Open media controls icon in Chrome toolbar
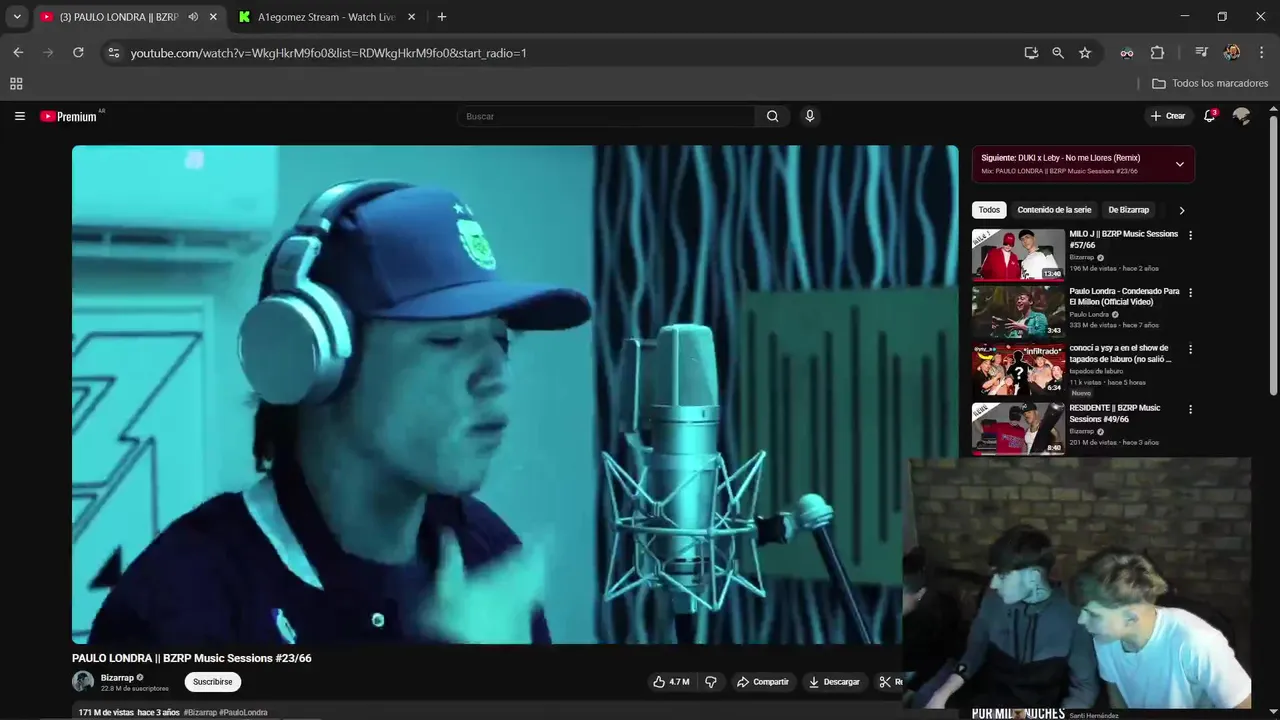 click(x=1202, y=53)
